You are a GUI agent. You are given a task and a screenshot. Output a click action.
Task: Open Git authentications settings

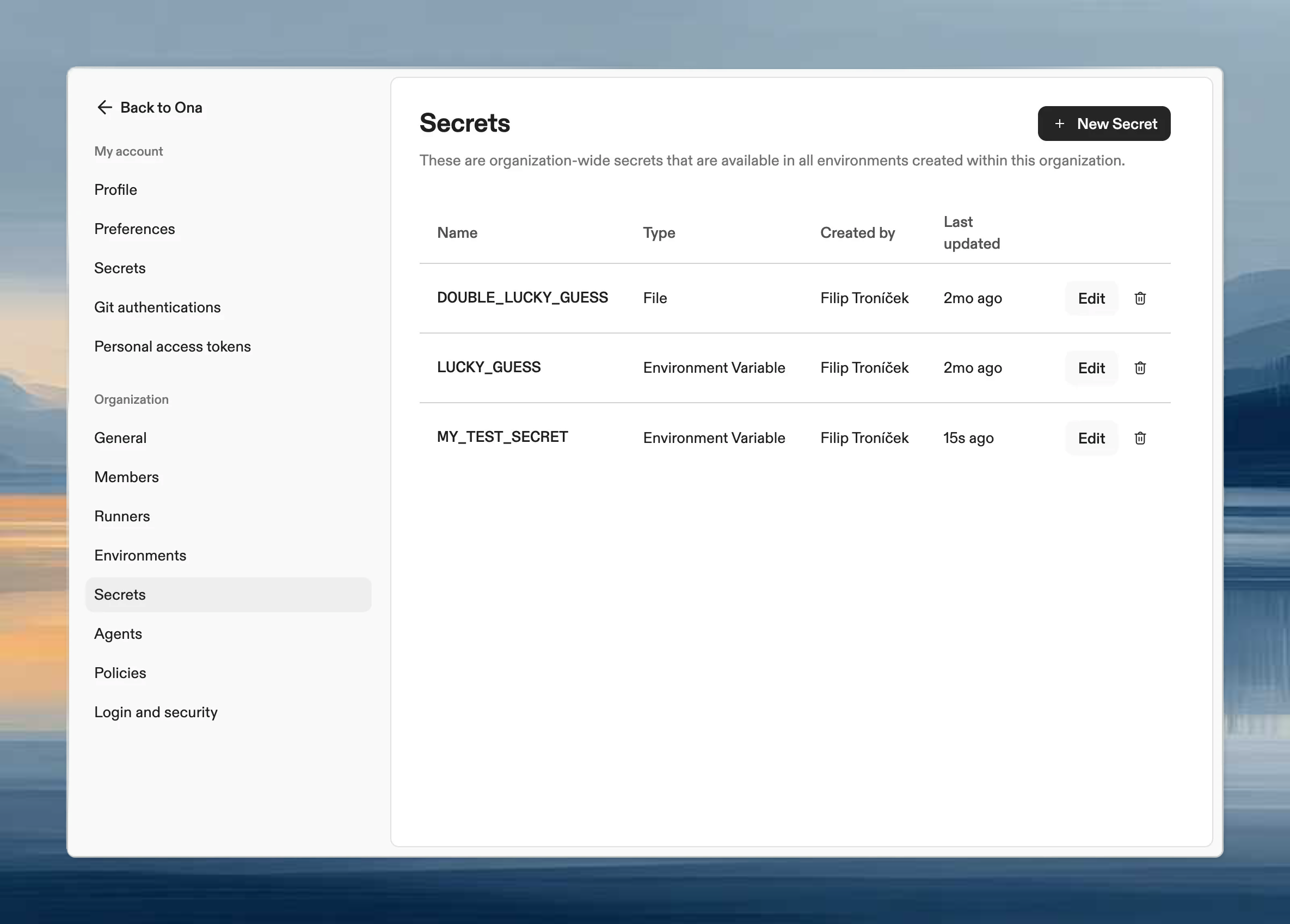coord(158,307)
